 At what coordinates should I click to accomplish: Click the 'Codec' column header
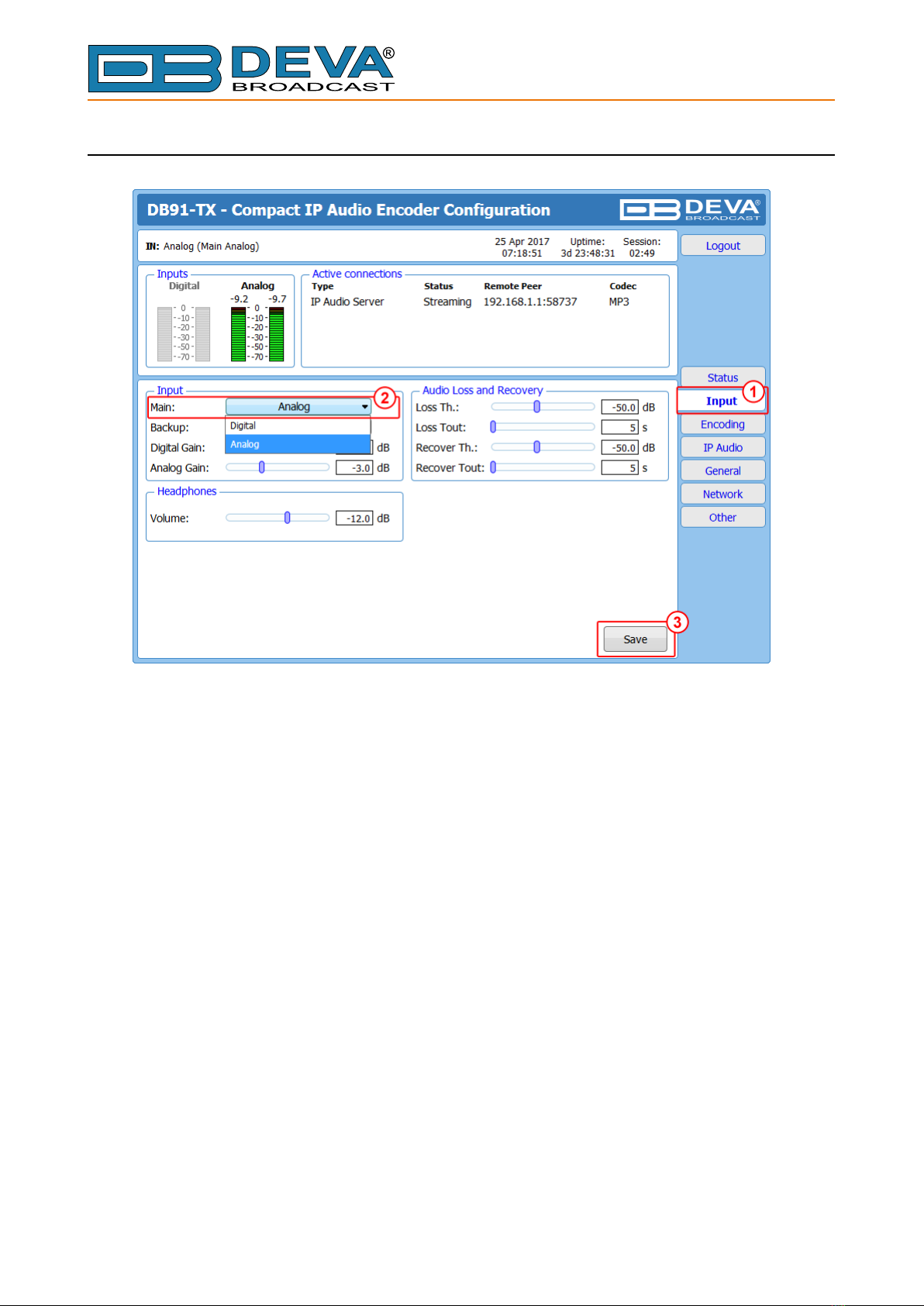tap(622, 286)
